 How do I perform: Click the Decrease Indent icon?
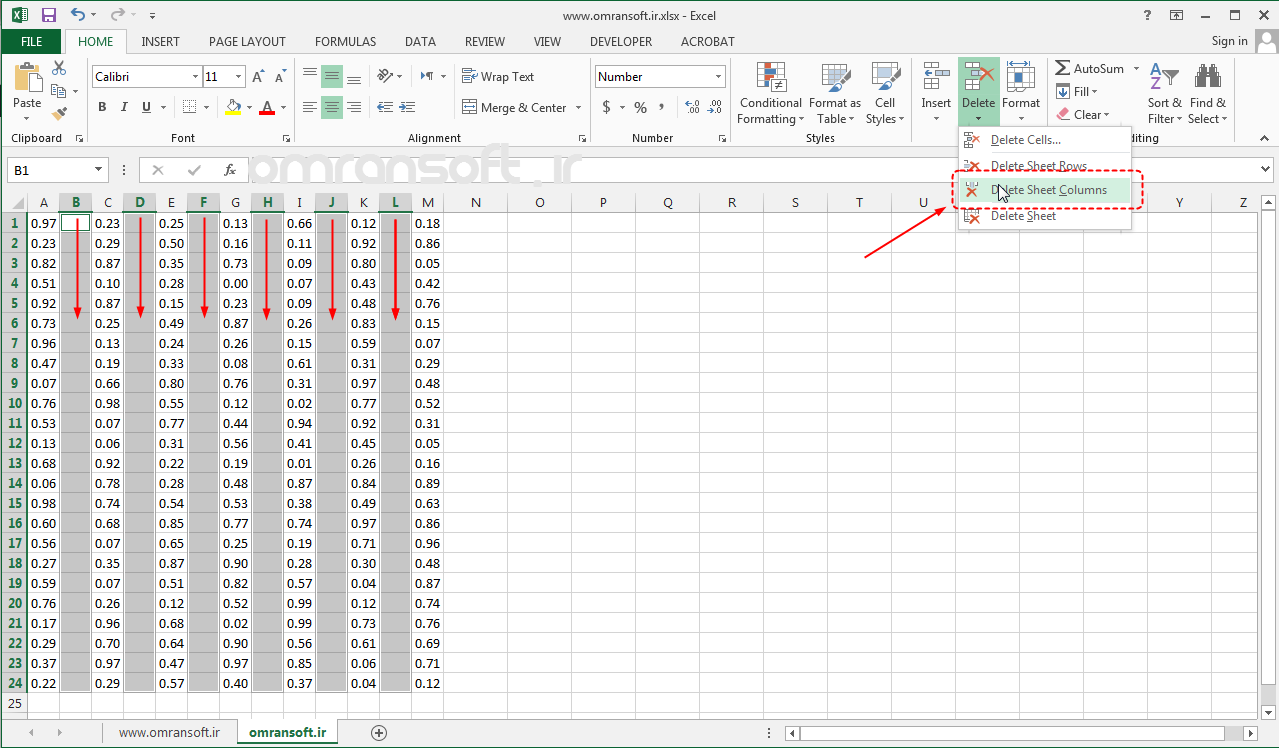[385, 107]
